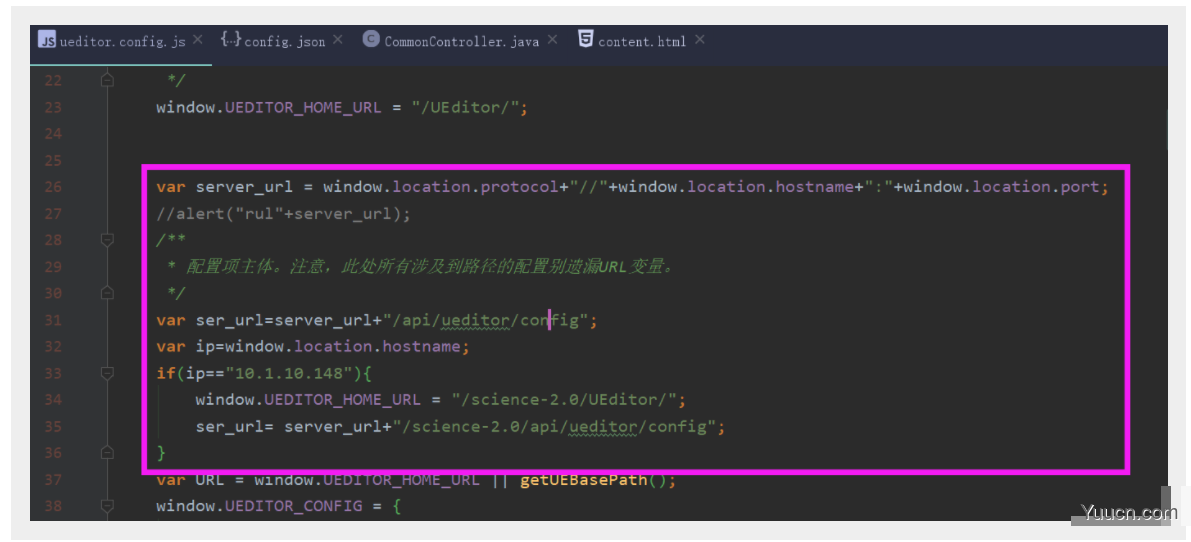
Task: Open the CommonController.java tab
Action: (x=462, y=42)
